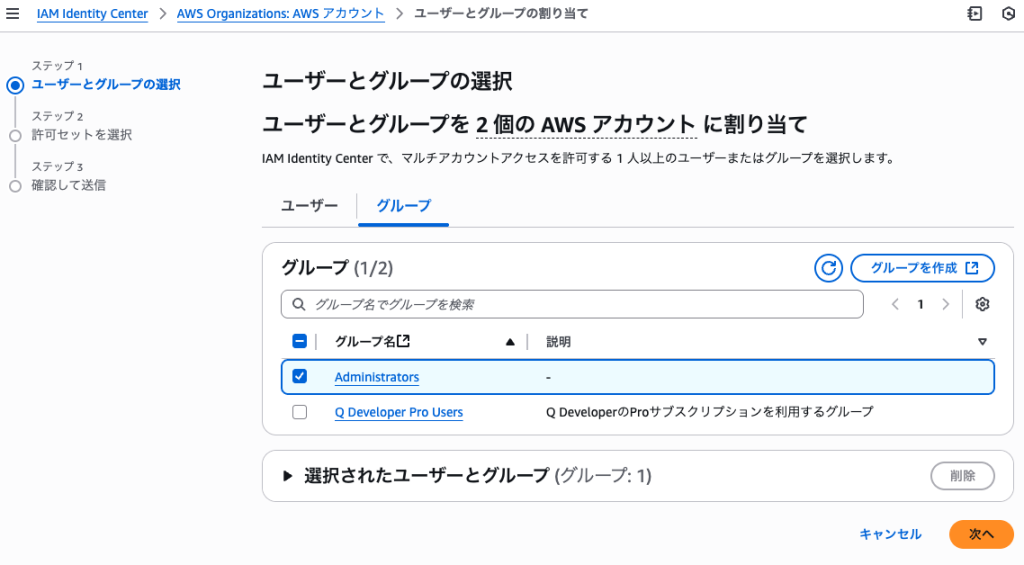Click external link icon beside グループ名 header
Screen dimensions: 1024x565
(404, 341)
